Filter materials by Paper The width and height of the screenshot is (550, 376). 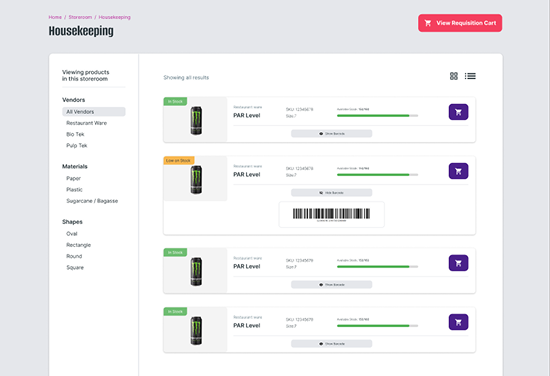(73, 179)
